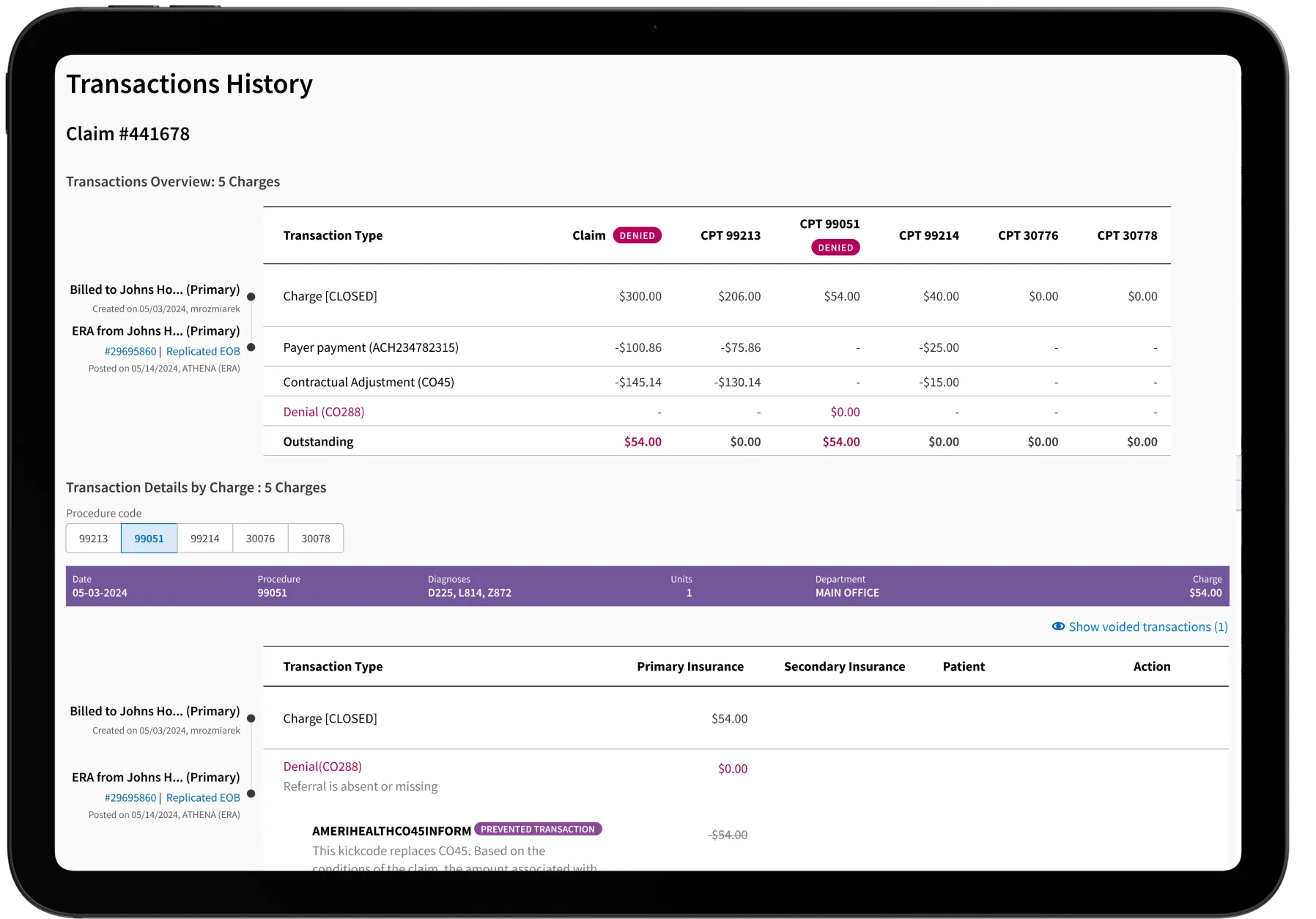Click the Denial (CO288) entry
This screenshot has height=919, width=1316.
pyautogui.click(x=322, y=411)
